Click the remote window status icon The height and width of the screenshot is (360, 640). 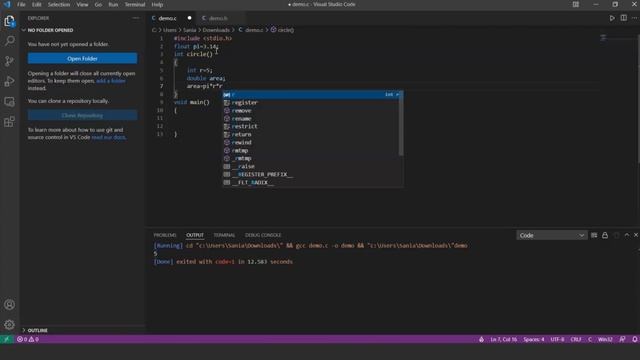coord(6,339)
